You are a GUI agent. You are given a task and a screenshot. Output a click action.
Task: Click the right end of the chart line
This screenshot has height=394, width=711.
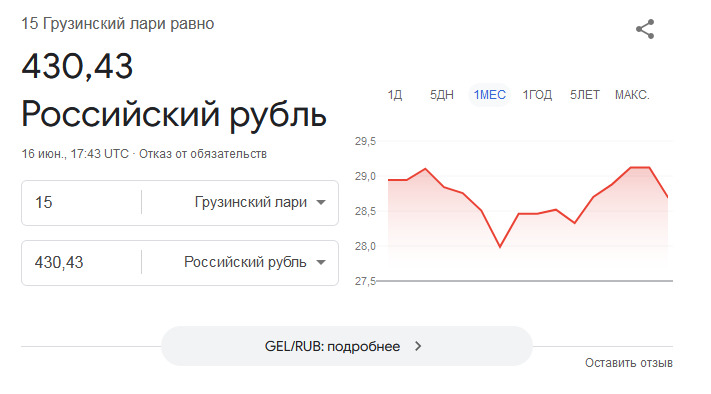coord(667,196)
